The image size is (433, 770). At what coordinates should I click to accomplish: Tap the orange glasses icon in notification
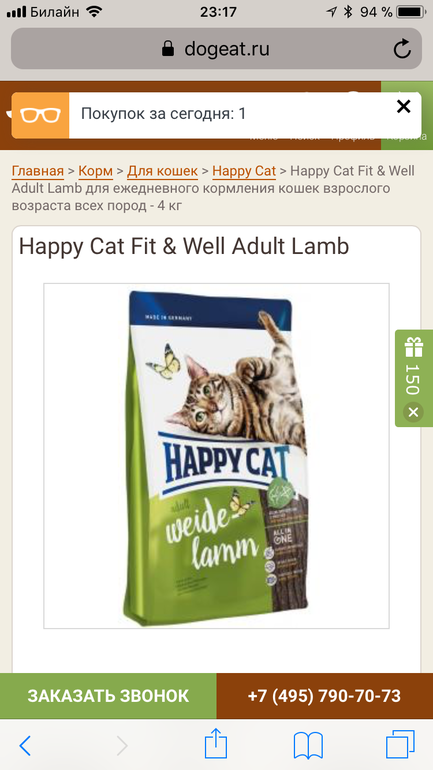[x=40, y=115]
